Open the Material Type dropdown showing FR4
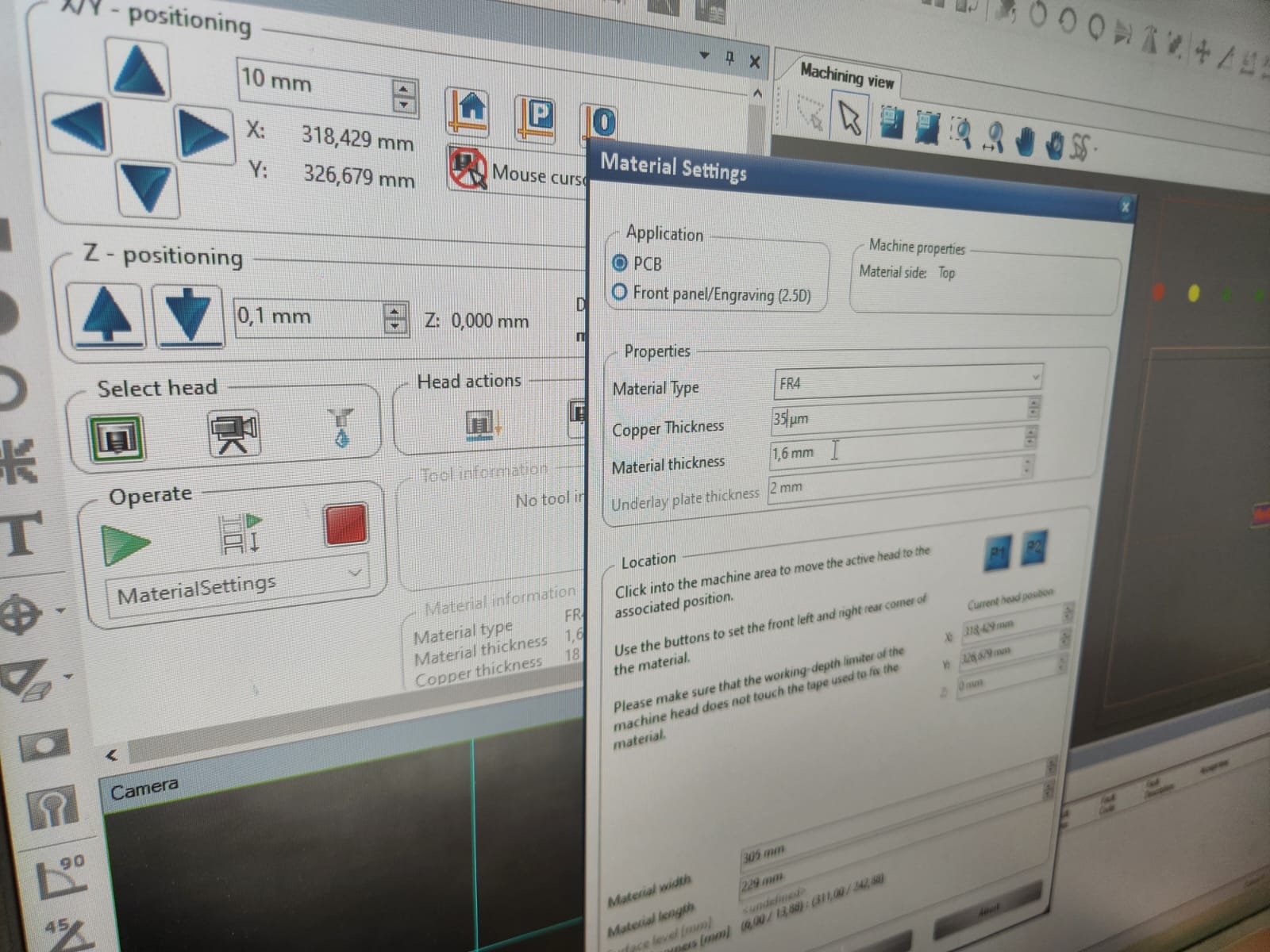The width and height of the screenshot is (1270, 952). (907, 380)
